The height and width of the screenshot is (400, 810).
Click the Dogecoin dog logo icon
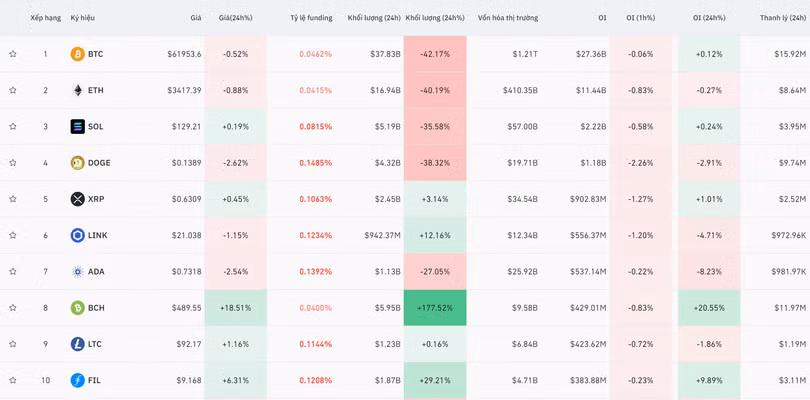tap(78, 163)
